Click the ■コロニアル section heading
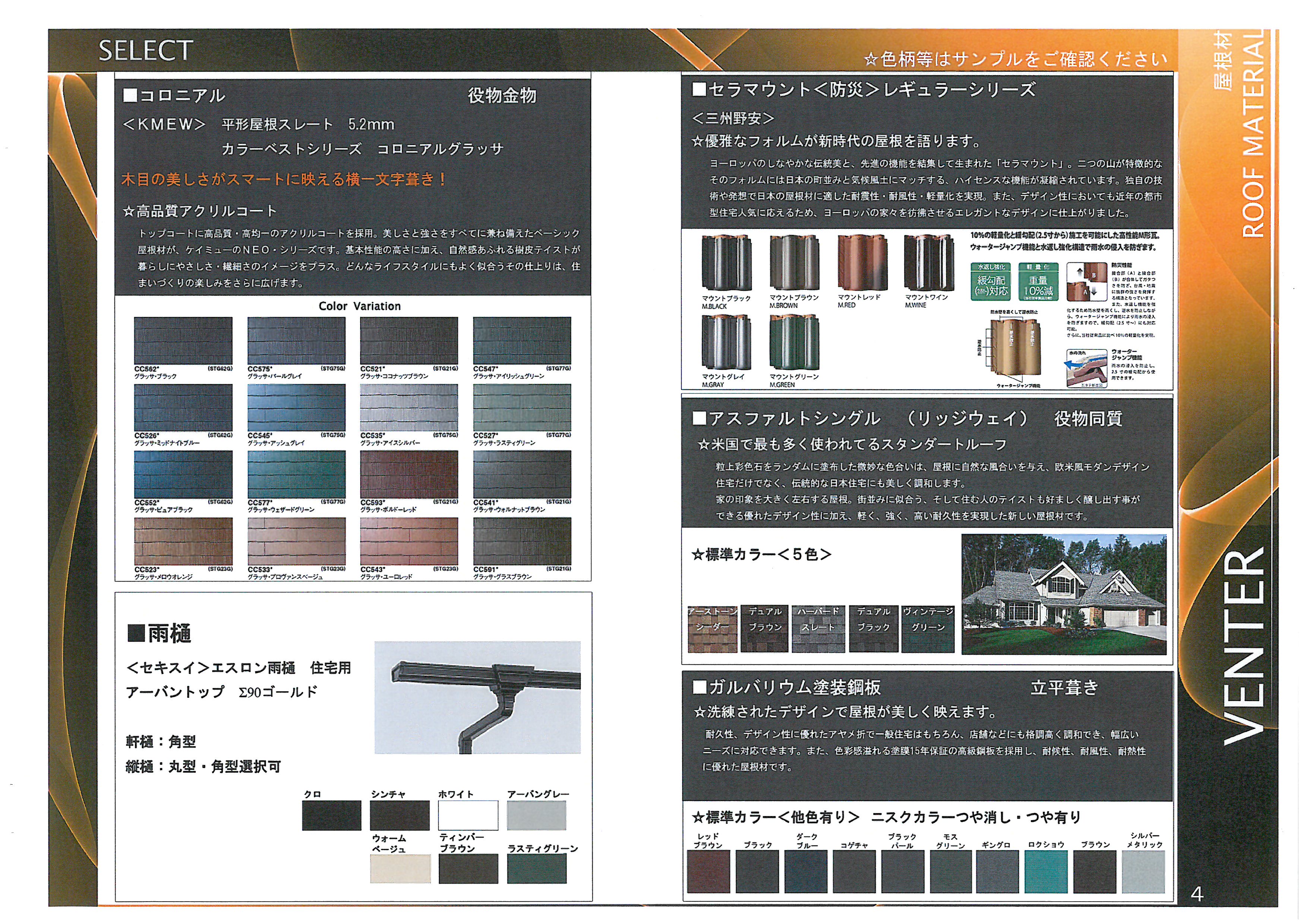 pyautogui.click(x=174, y=96)
